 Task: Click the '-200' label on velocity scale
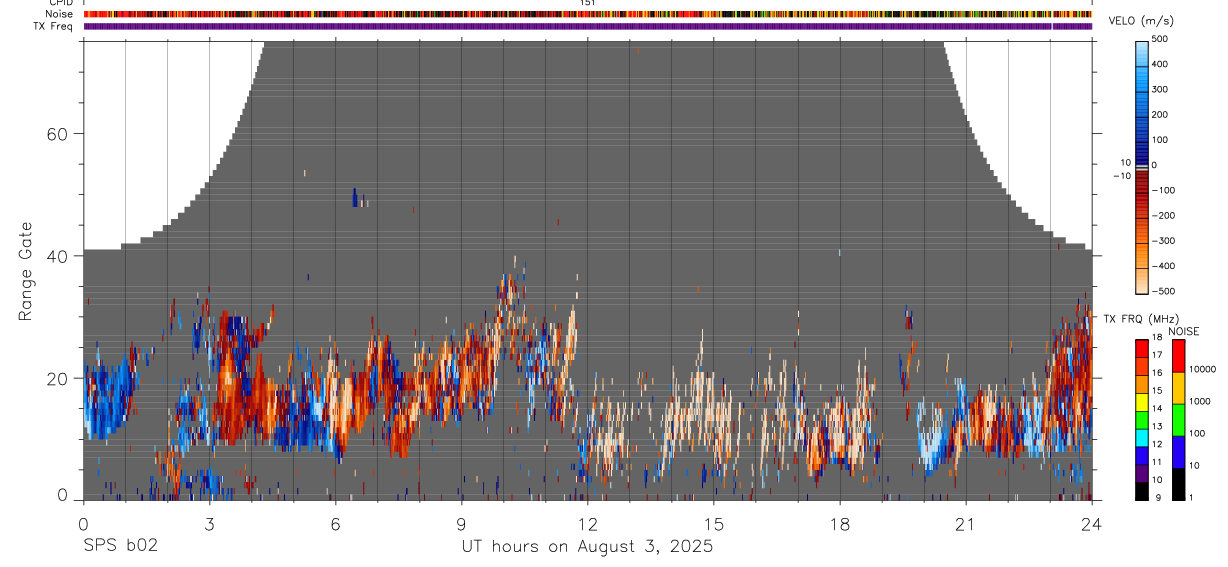[1163, 216]
